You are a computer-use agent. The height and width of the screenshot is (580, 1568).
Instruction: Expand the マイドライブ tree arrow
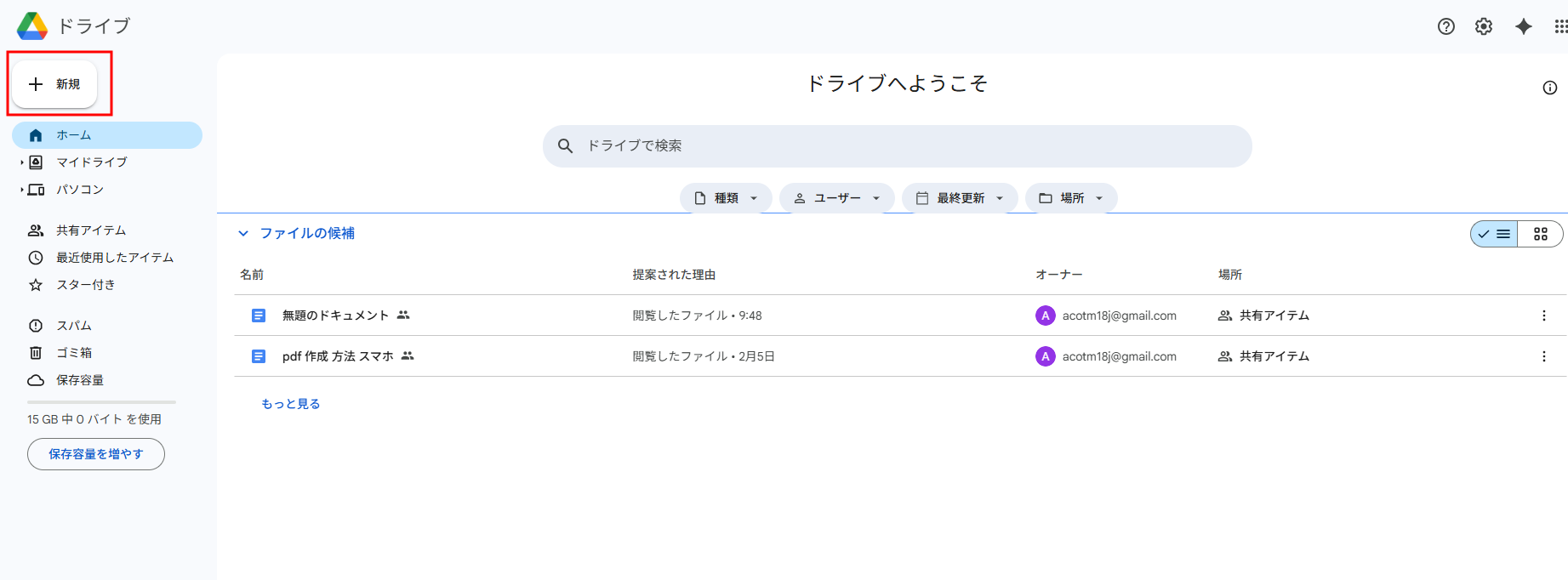click(x=22, y=162)
